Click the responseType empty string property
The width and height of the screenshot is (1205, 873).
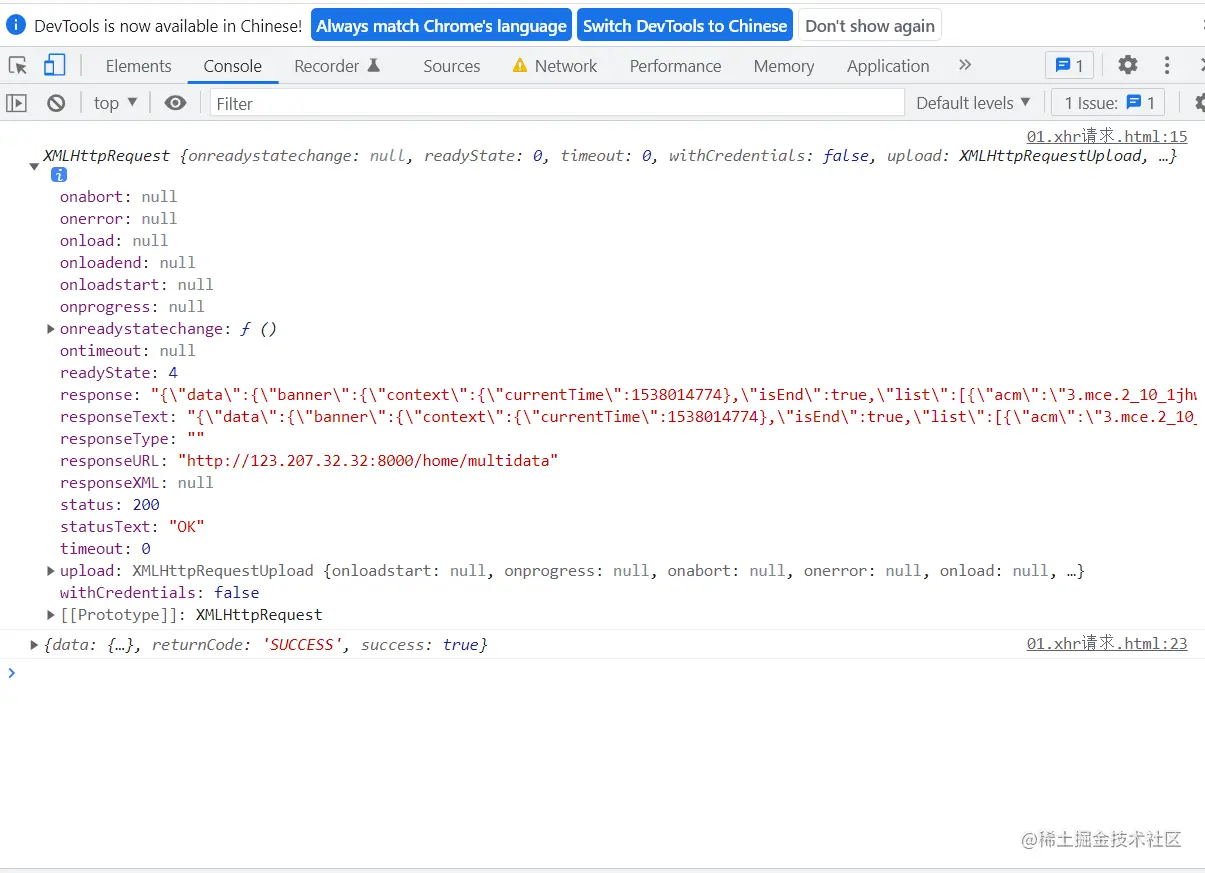pyautogui.click(x=132, y=439)
